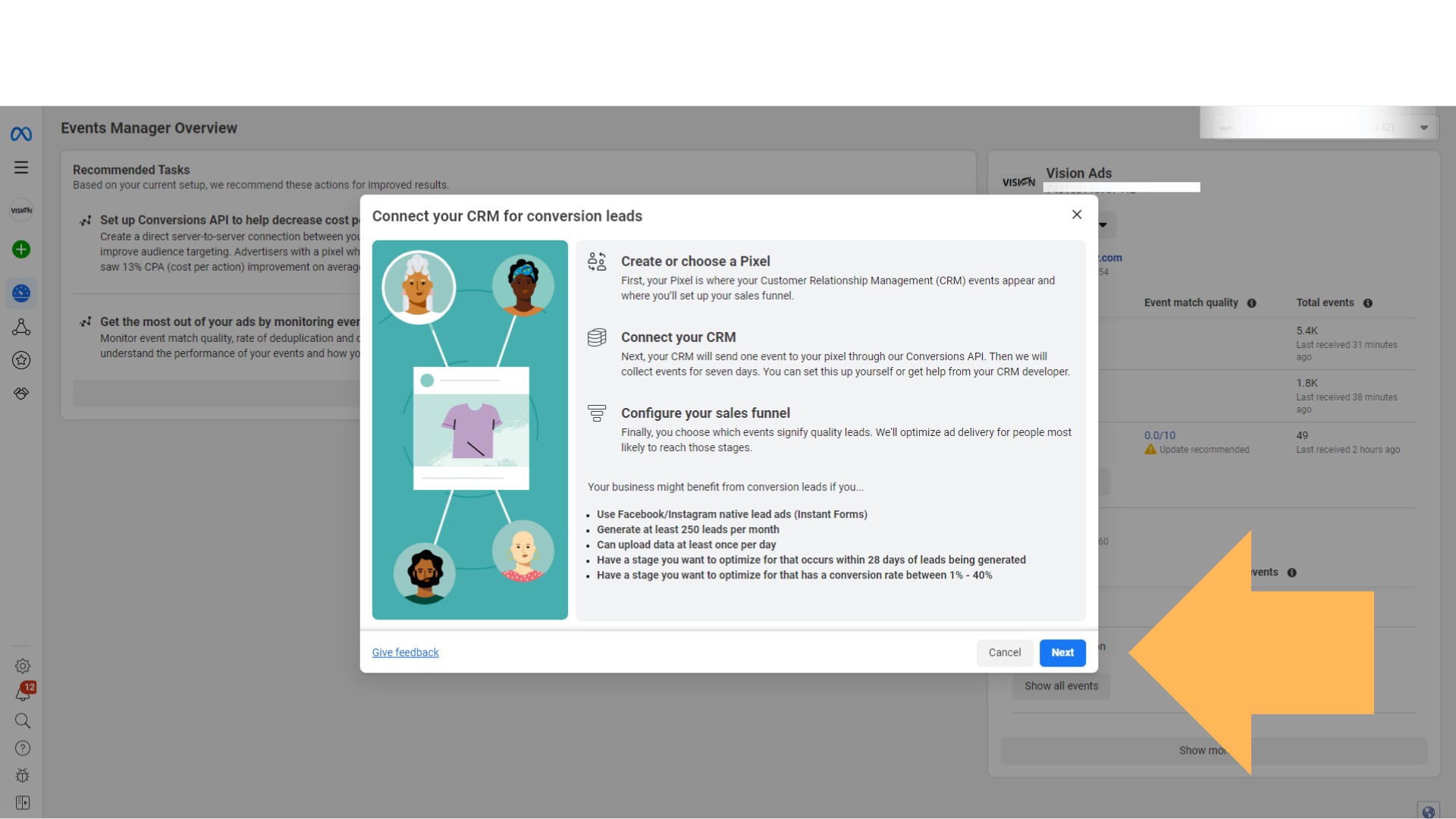Click Next button in CRM dialog
Screen dimensions: 1456x819
[x=1063, y=652]
